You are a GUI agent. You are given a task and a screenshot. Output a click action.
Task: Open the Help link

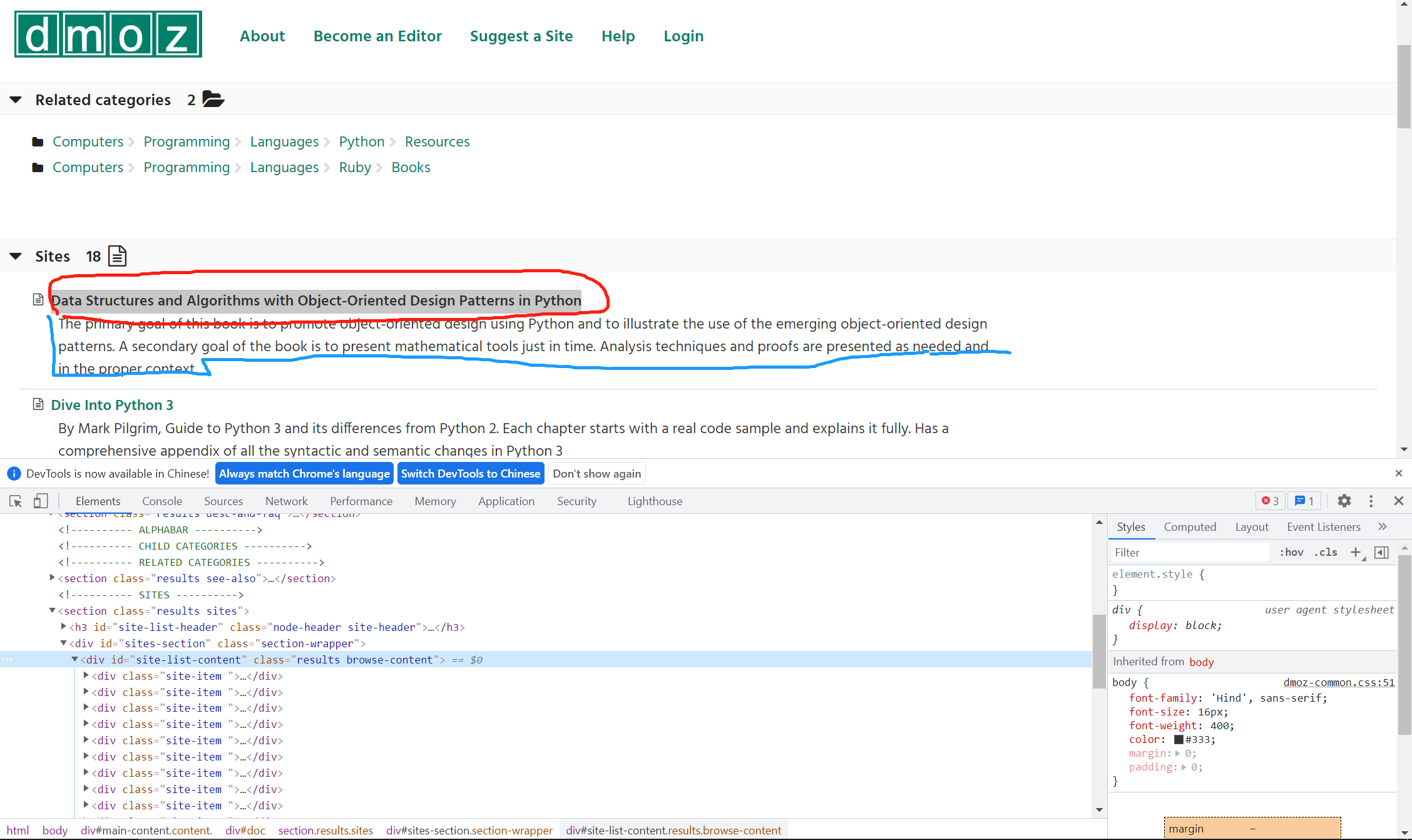(x=618, y=36)
